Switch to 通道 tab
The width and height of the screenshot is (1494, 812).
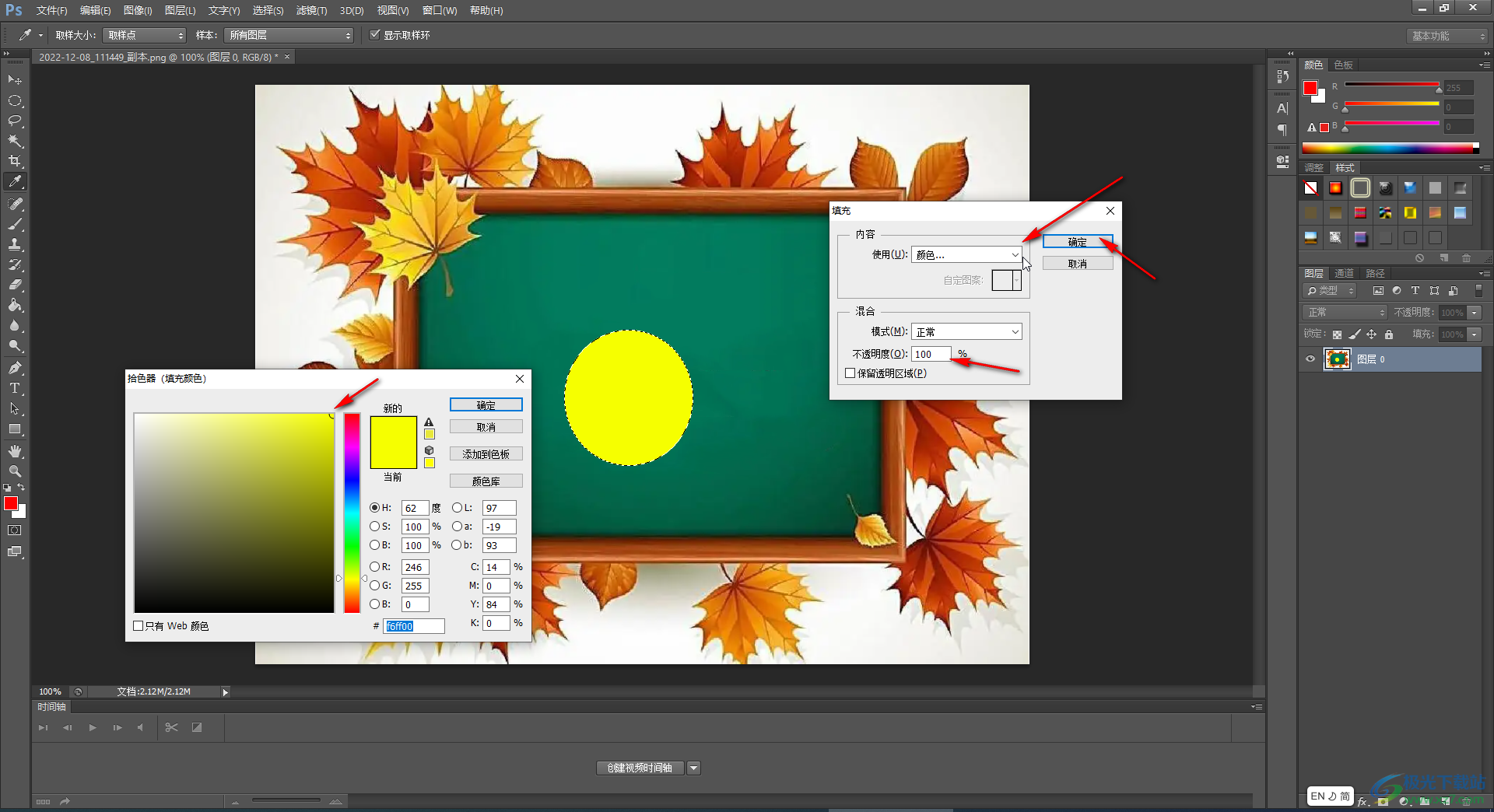tap(1344, 274)
